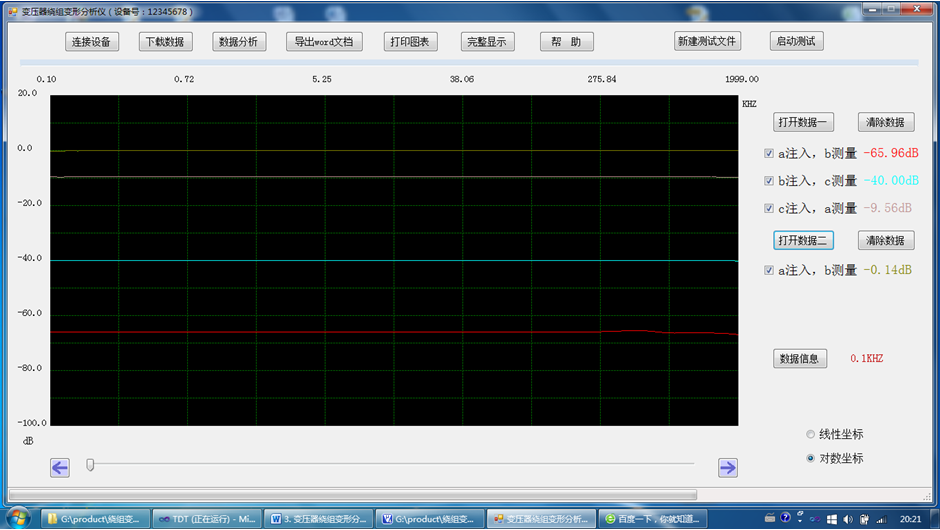Click the 导出word文档 button

(323, 42)
